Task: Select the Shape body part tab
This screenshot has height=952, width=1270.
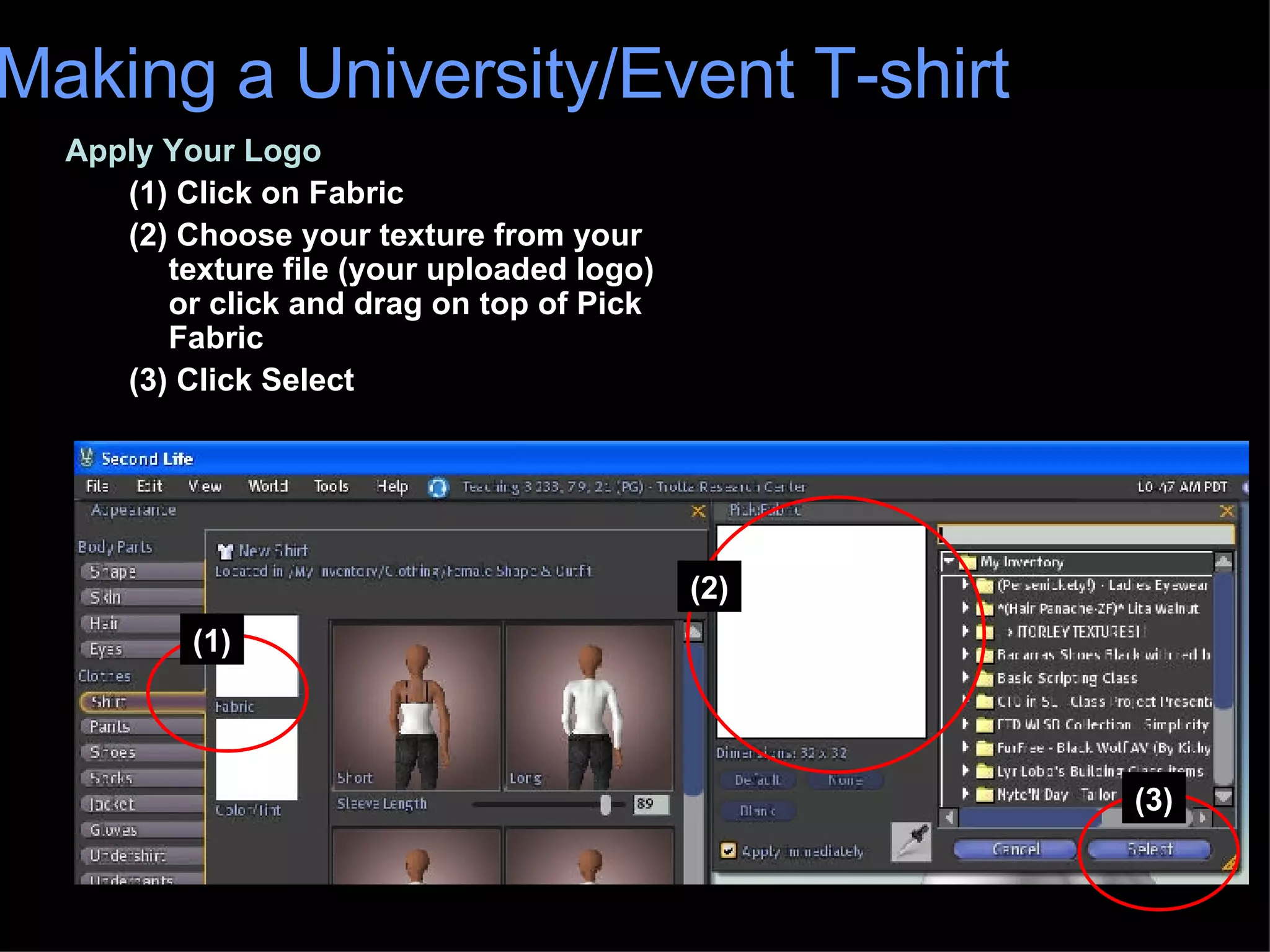Action: pyautogui.click(x=142, y=571)
